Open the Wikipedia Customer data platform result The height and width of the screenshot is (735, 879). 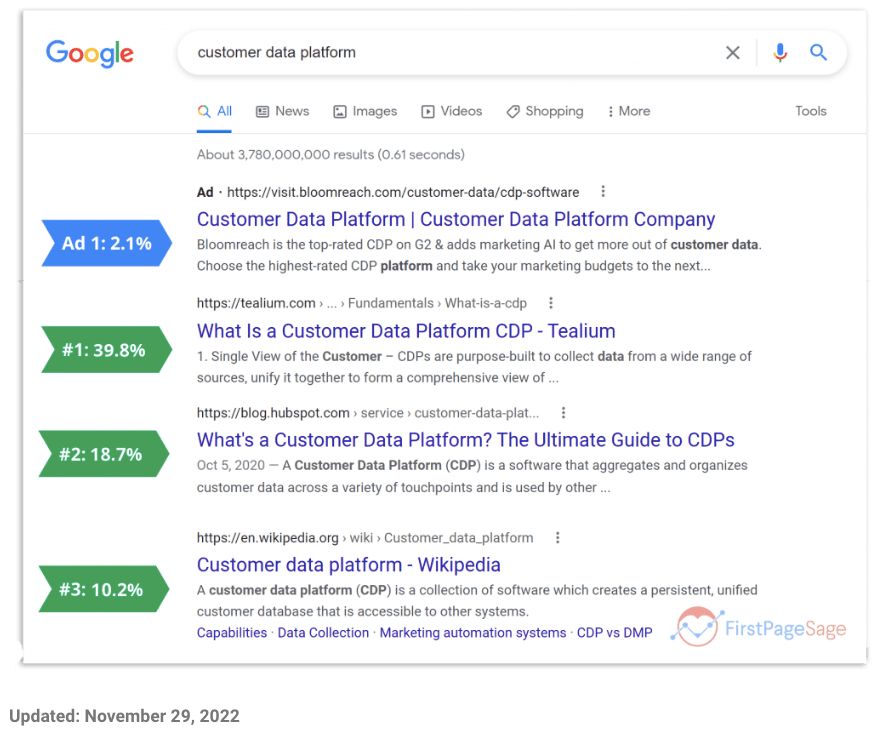pyautogui.click(x=348, y=564)
